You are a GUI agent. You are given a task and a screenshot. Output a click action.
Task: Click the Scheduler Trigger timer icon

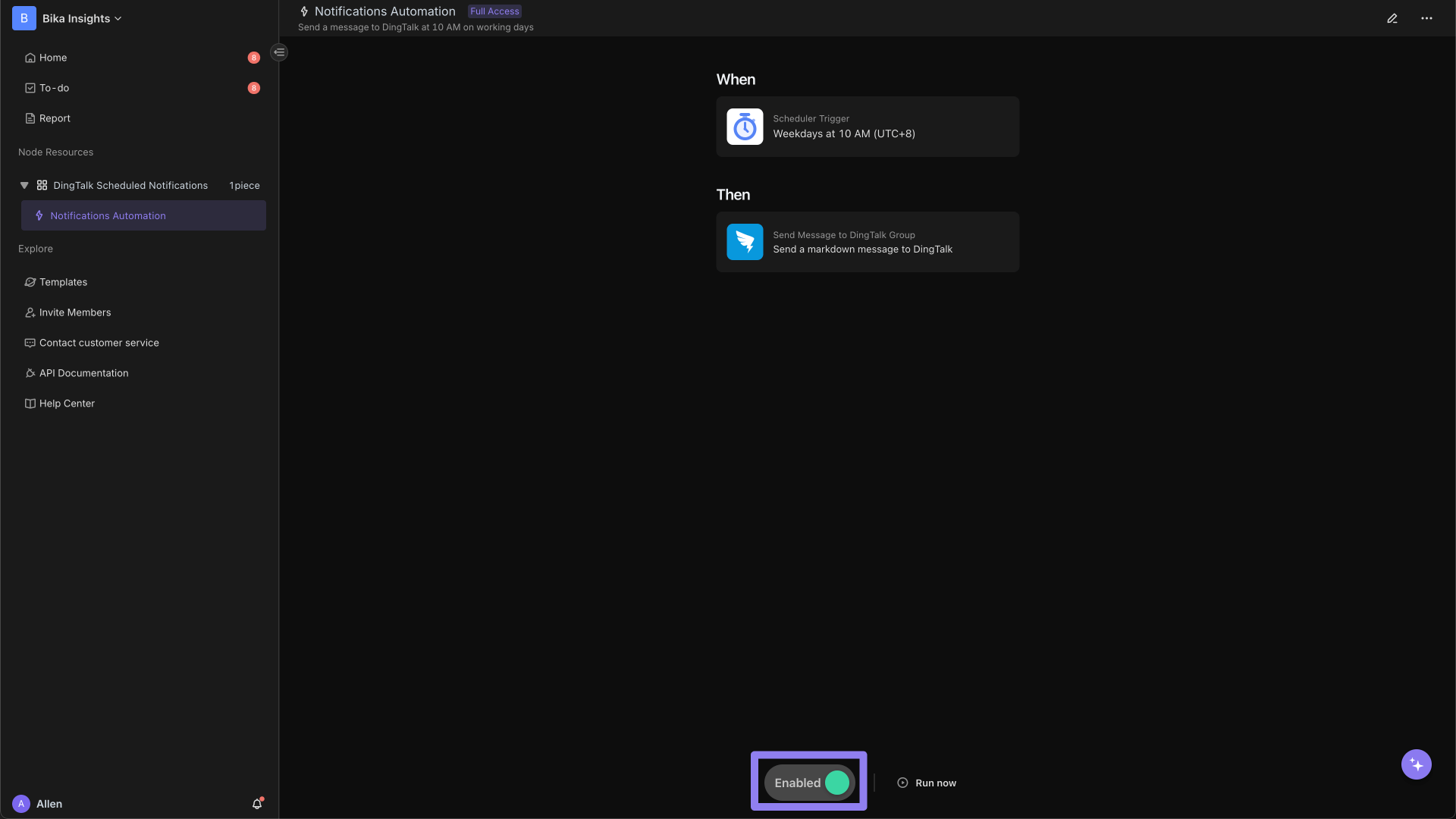(745, 126)
